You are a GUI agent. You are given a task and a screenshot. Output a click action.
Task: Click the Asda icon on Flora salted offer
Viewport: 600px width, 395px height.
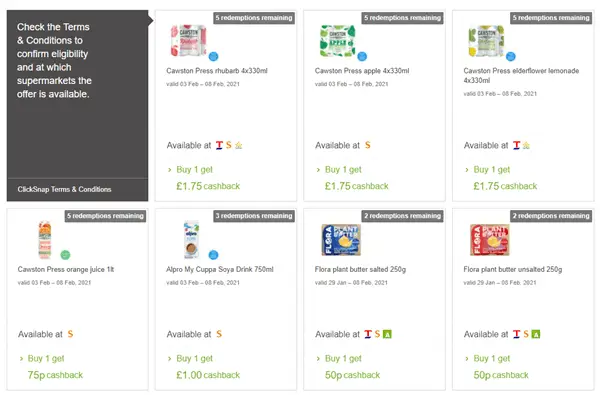(387, 334)
